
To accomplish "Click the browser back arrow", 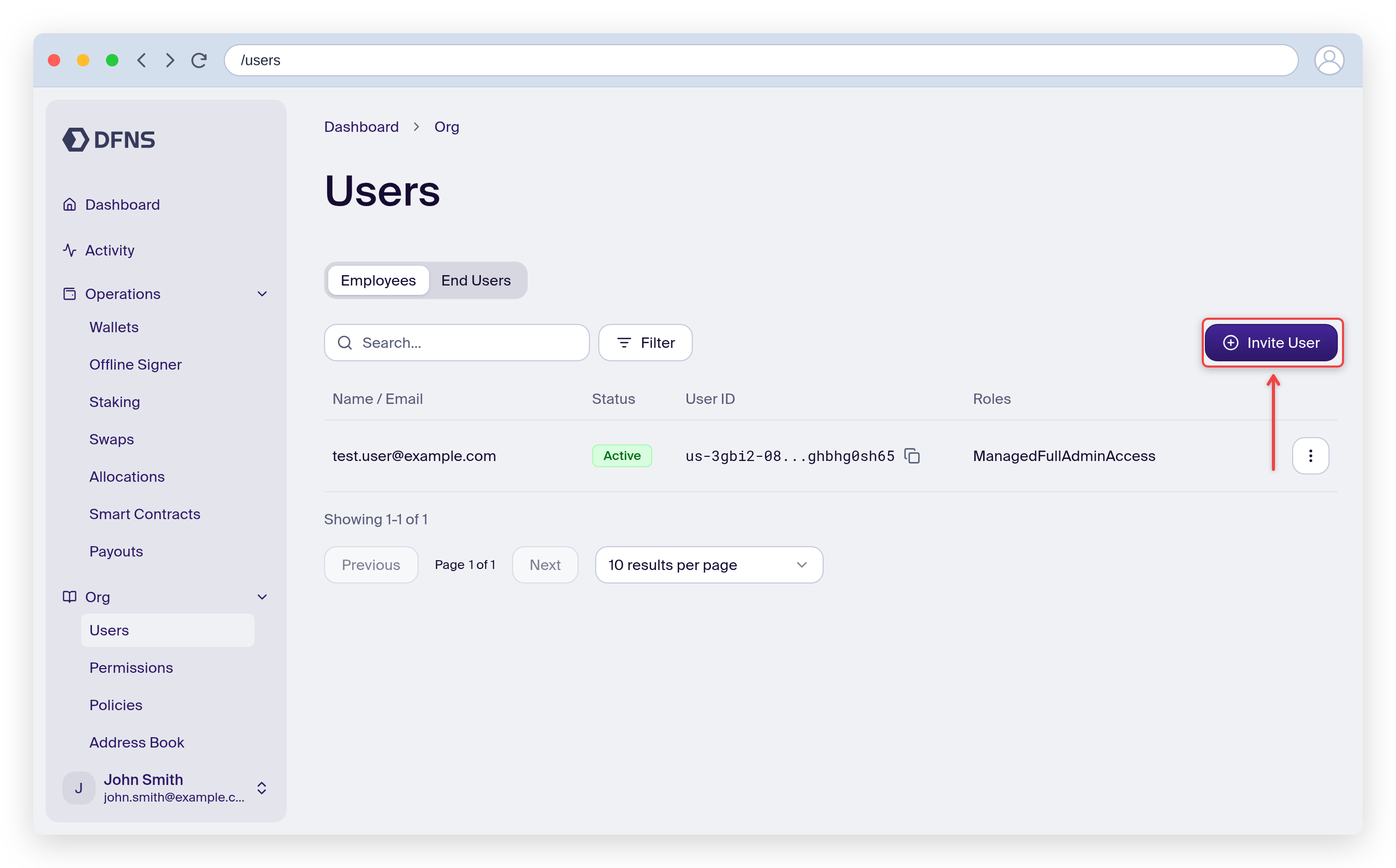I will click(141, 60).
